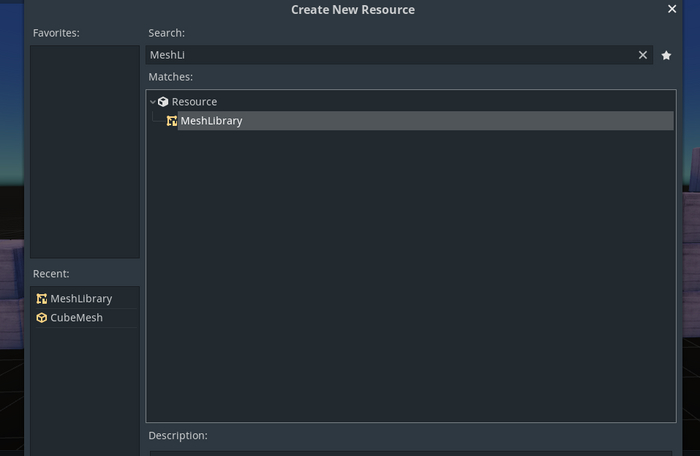Select the Resource label in the matches tree
The image size is (700, 456).
pyautogui.click(x=194, y=102)
